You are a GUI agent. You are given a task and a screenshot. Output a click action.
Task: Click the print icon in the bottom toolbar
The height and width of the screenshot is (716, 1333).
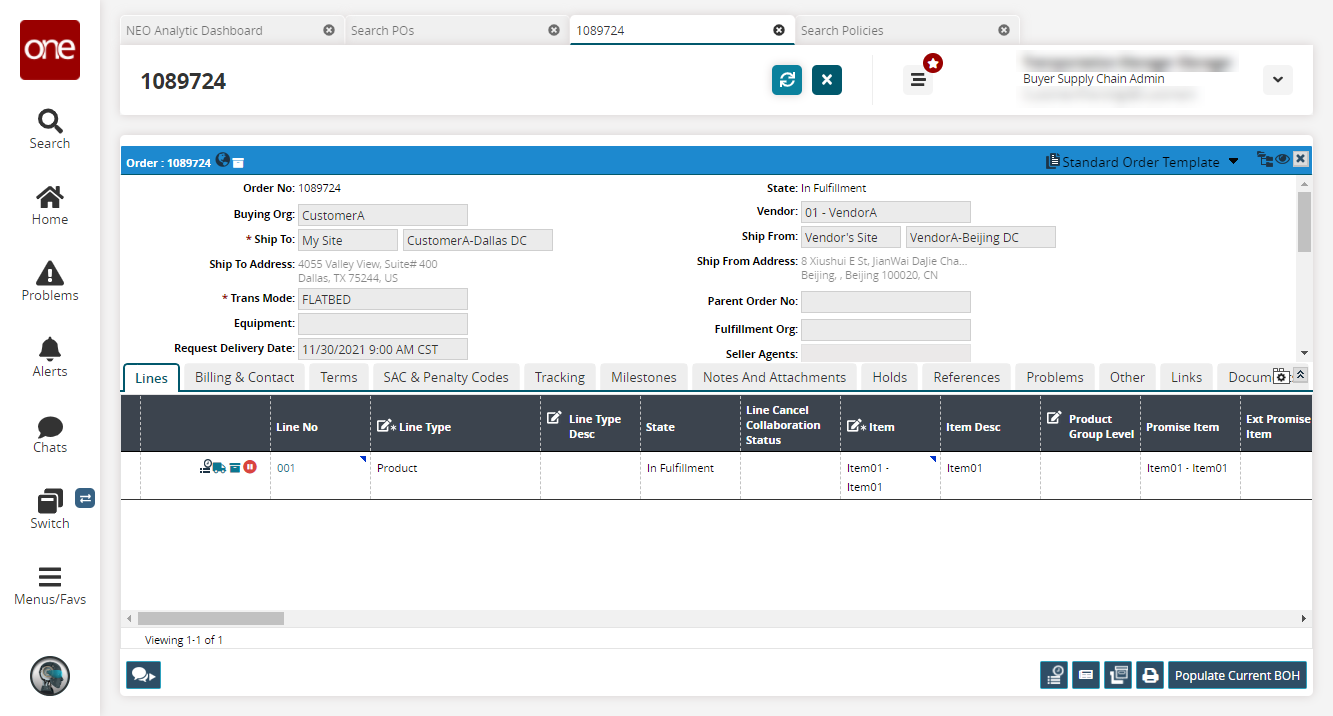click(x=1150, y=676)
